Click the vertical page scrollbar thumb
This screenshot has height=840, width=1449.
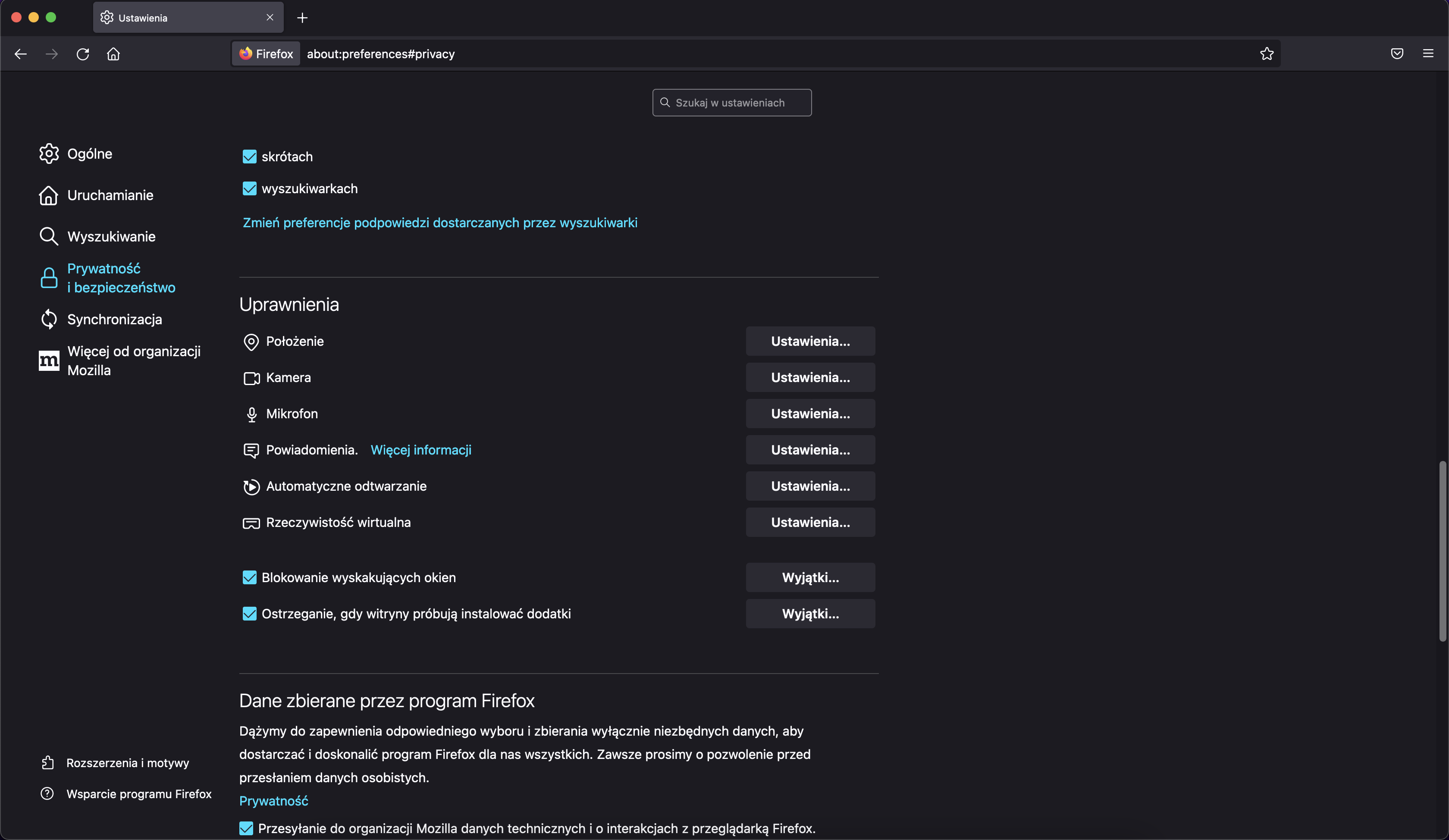1442,550
